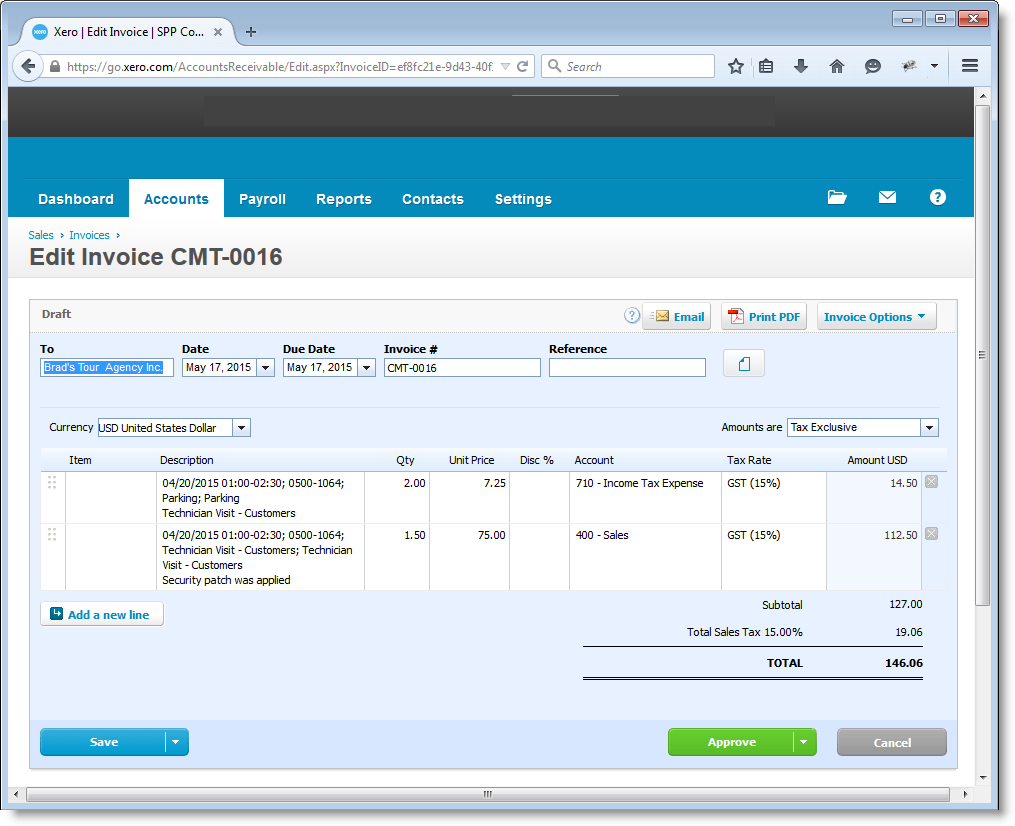Screen dimensions: 1015x826
Task: Open the invoice as Print PDF
Action: (x=763, y=316)
